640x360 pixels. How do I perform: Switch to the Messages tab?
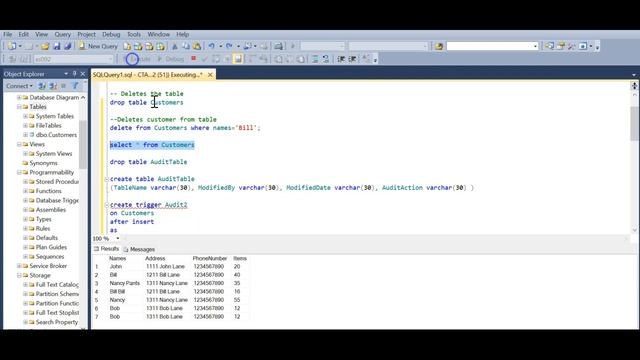[139, 249]
